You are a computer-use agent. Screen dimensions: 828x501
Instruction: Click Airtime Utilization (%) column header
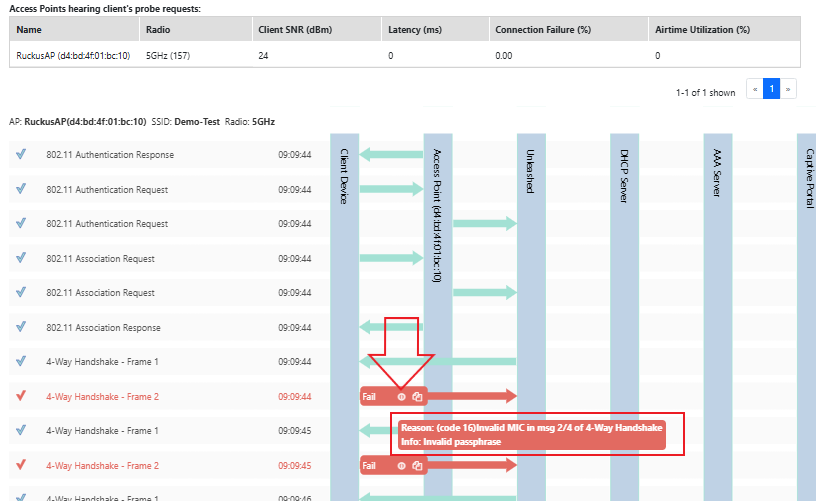pyautogui.click(x=702, y=29)
